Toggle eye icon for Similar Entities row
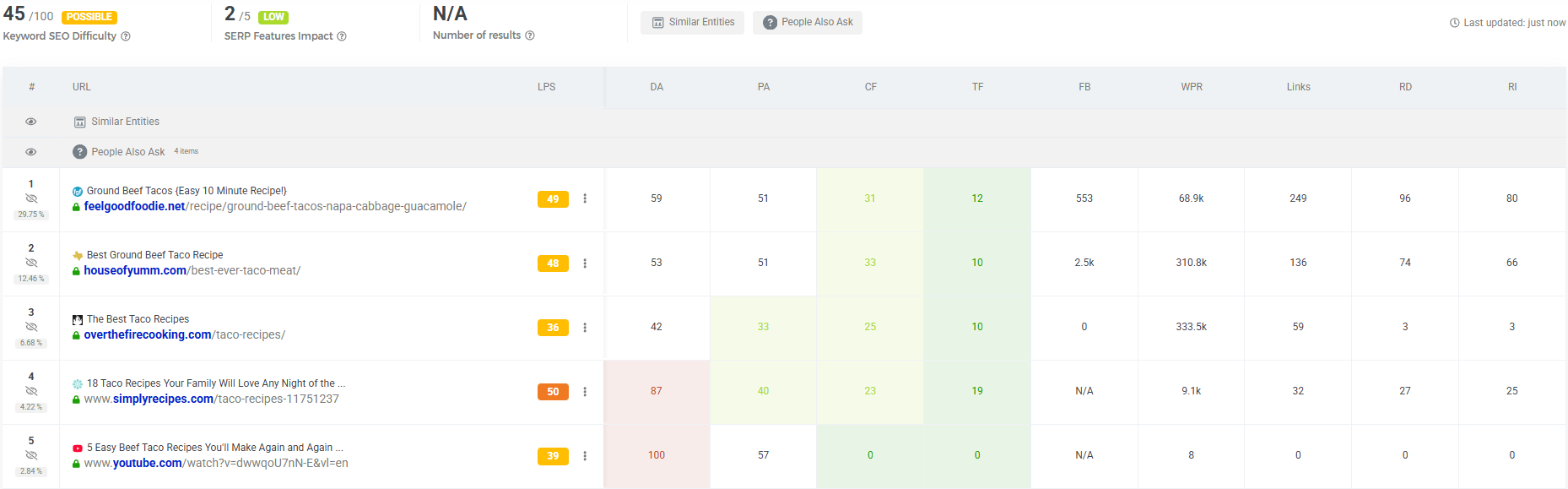Screen dimensions: 1568x489 pyautogui.click(x=31, y=122)
